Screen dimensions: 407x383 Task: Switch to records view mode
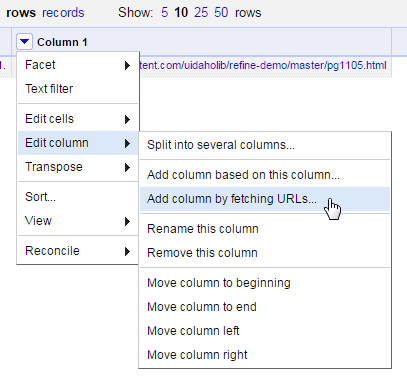(x=63, y=13)
